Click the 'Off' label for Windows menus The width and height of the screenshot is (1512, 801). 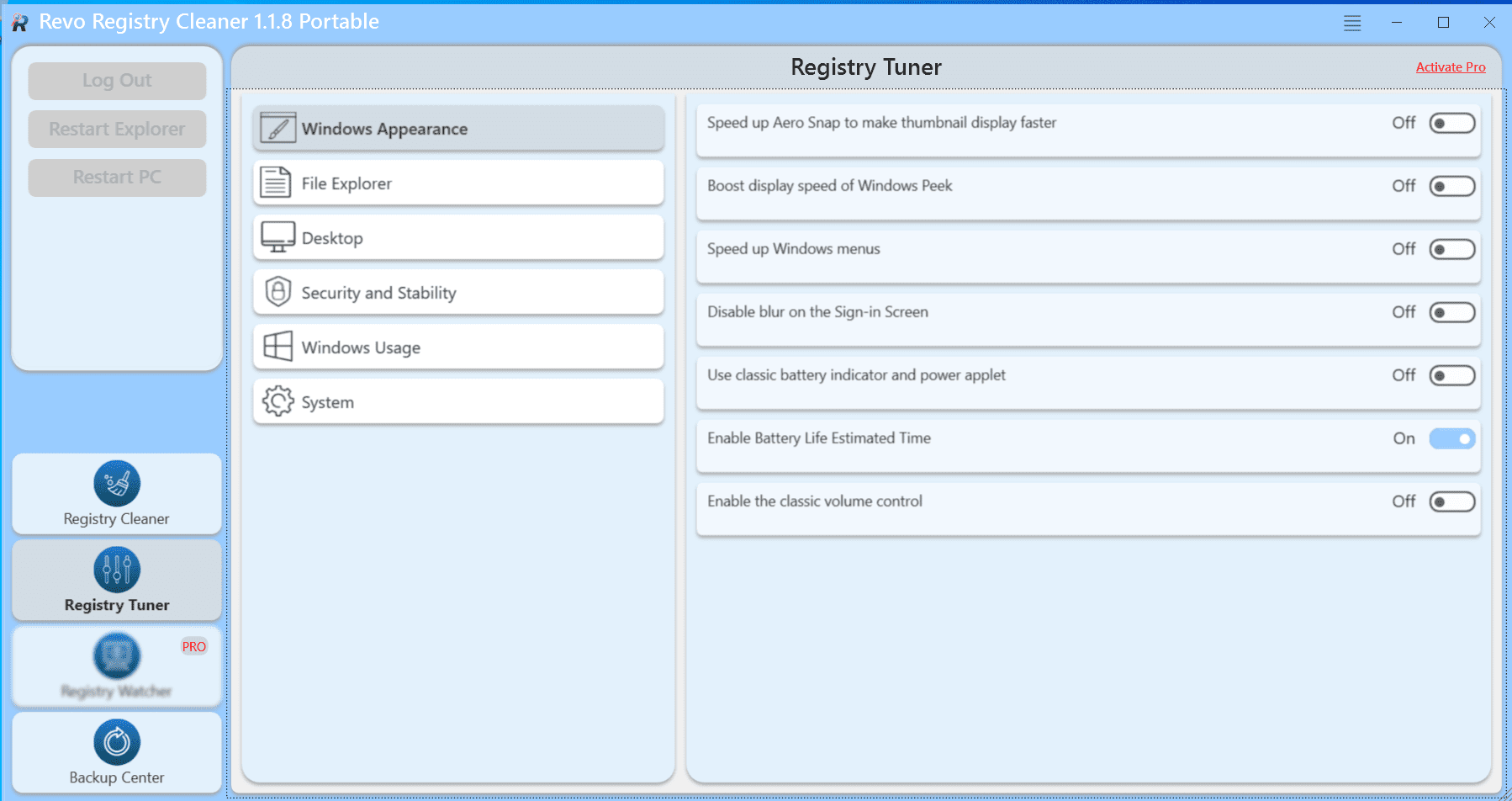point(1404,249)
